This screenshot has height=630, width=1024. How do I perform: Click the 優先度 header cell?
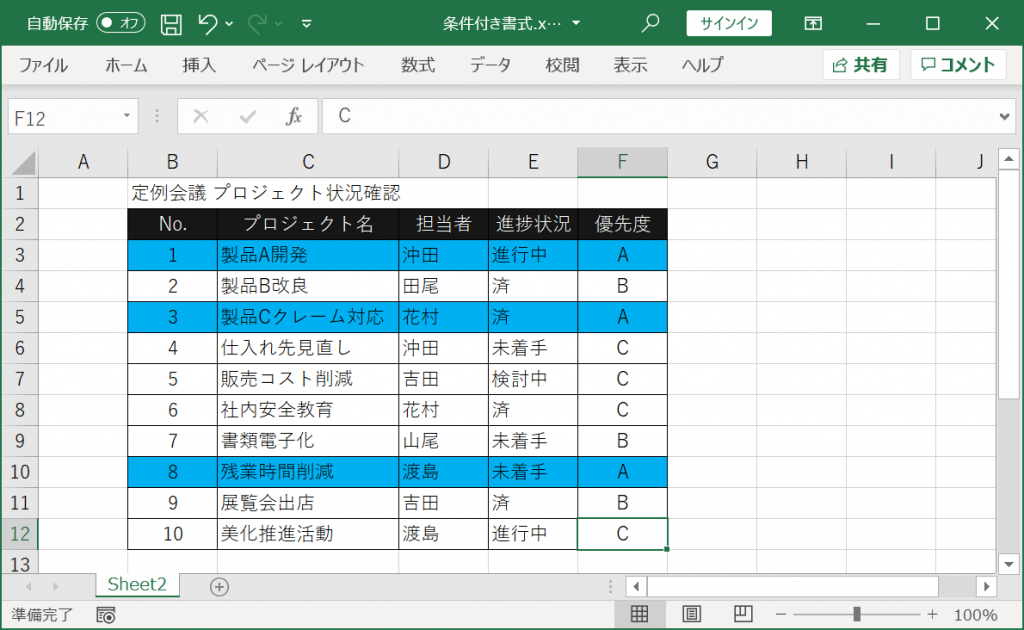click(x=622, y=224)
